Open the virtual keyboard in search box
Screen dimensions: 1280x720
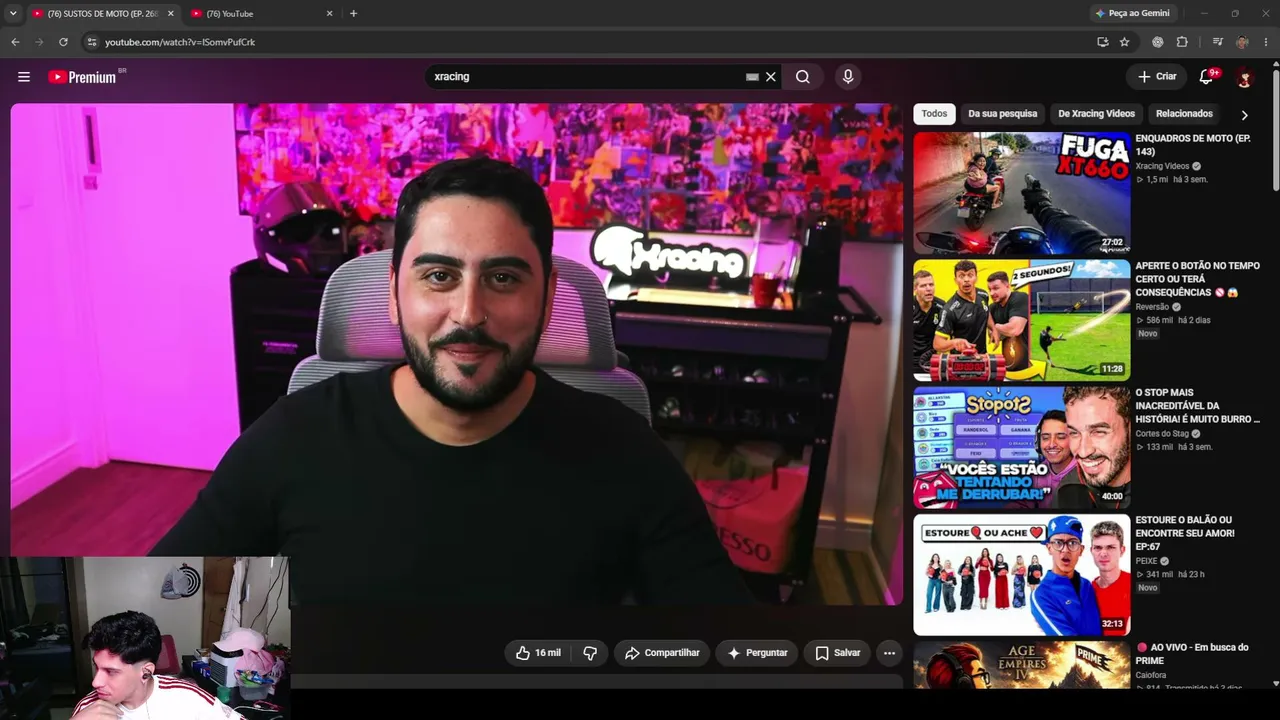[752, 77]
